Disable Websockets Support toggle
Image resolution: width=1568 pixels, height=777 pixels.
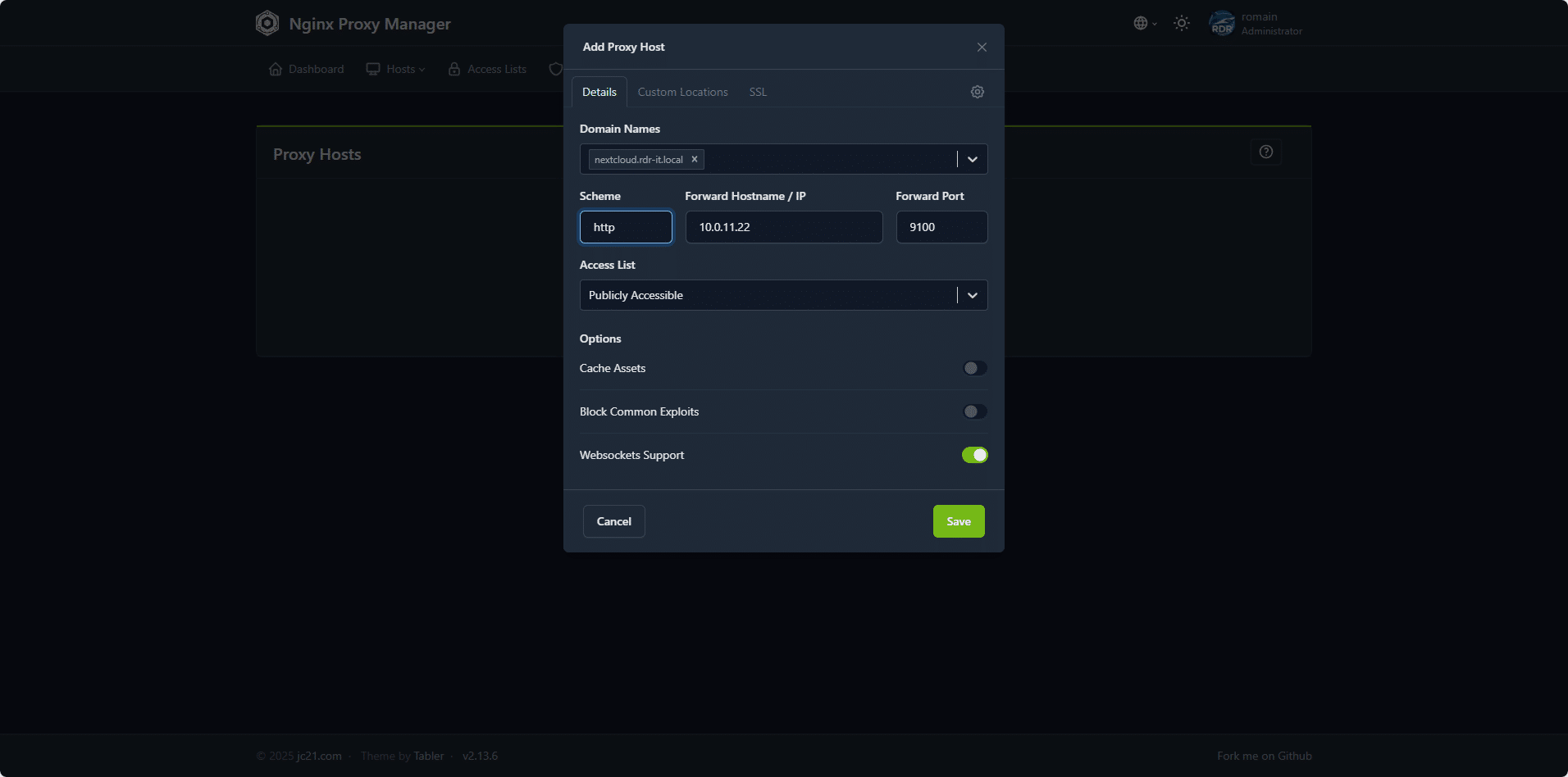click(x=974, y=455)
